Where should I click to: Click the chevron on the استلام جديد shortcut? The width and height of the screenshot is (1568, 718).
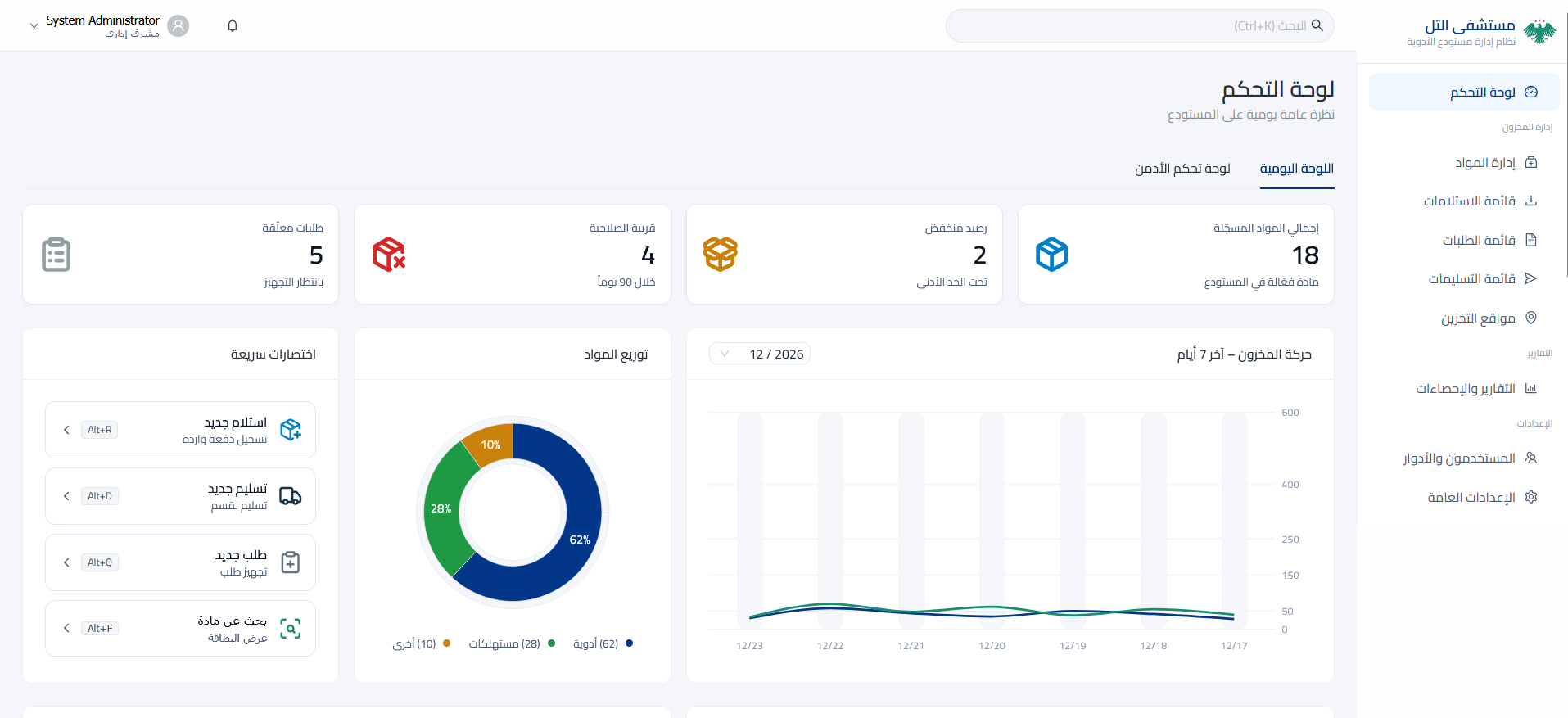coord(66,430)
